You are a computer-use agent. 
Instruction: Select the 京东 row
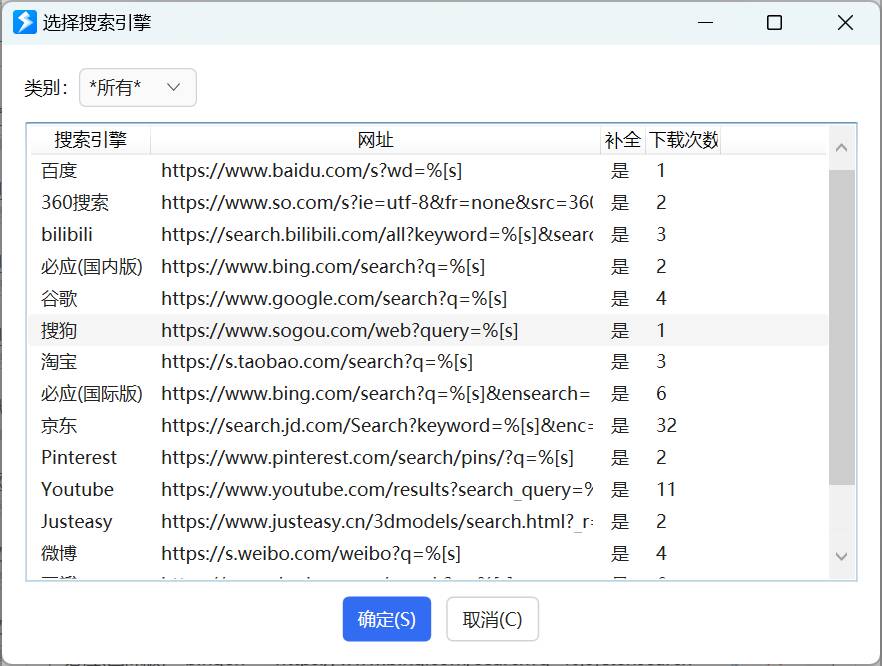pos(429,426)
